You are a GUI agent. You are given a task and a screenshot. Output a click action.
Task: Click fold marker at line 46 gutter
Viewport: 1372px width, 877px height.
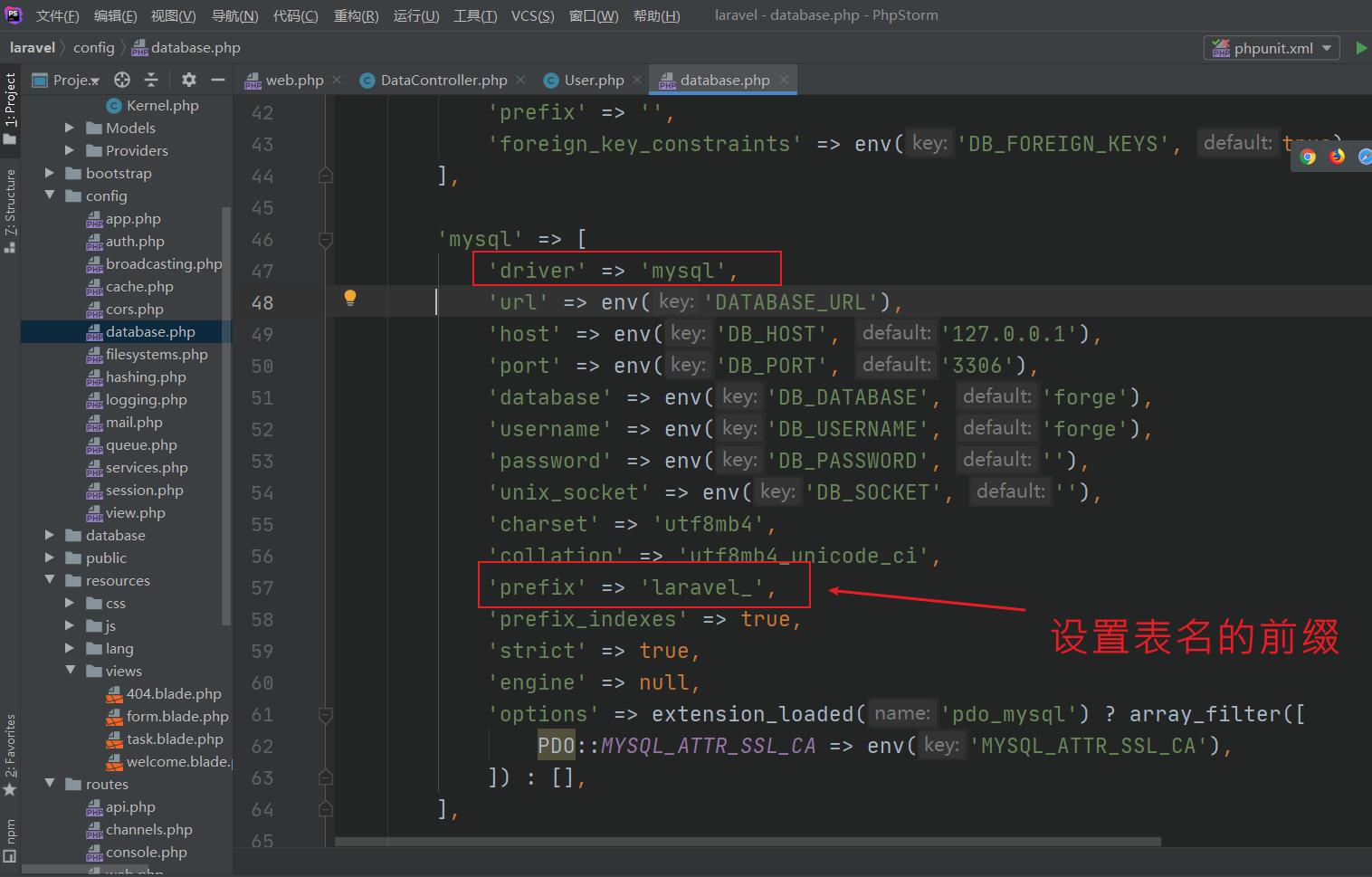[x=326, y=240]
